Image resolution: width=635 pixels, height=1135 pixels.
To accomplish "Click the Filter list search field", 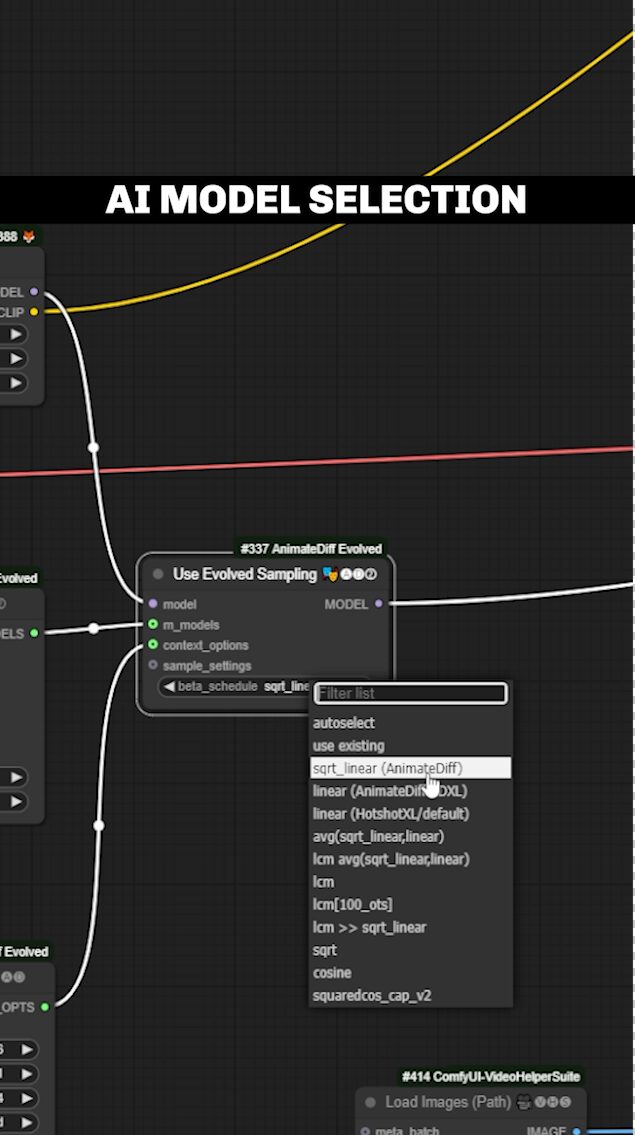I will pos(410,693).
